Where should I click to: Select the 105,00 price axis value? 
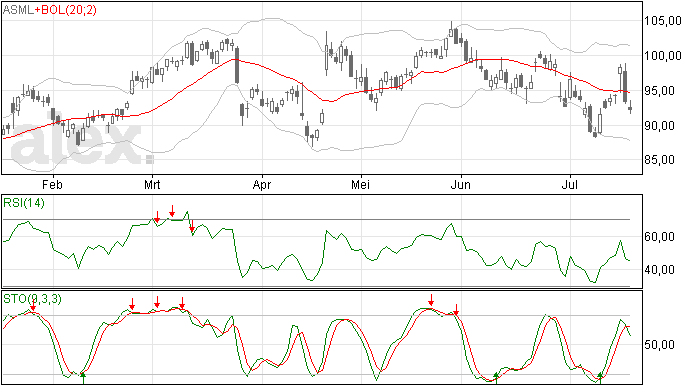click(663, 21)
